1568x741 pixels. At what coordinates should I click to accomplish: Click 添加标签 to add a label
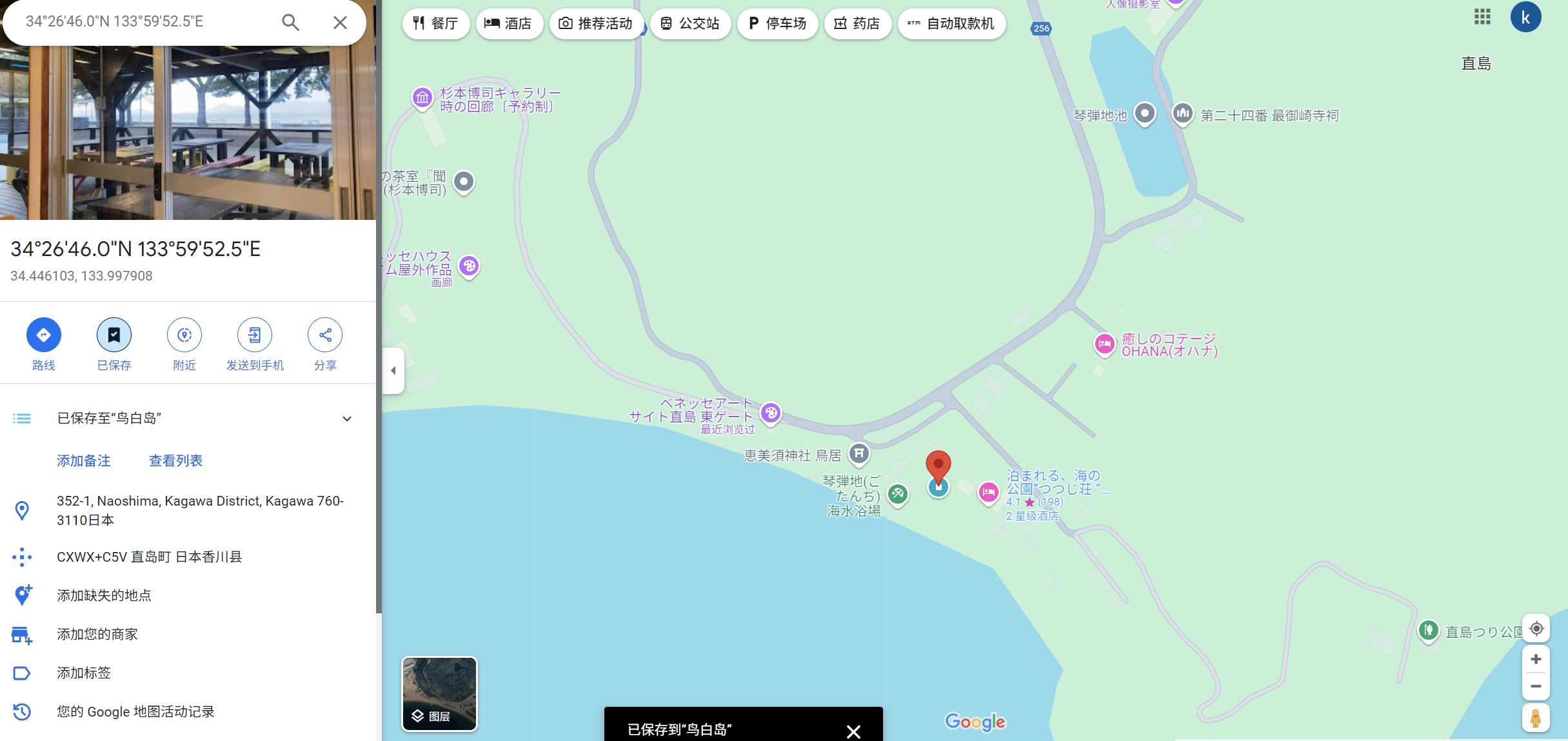pyautogui.click(x=188, y=673)
